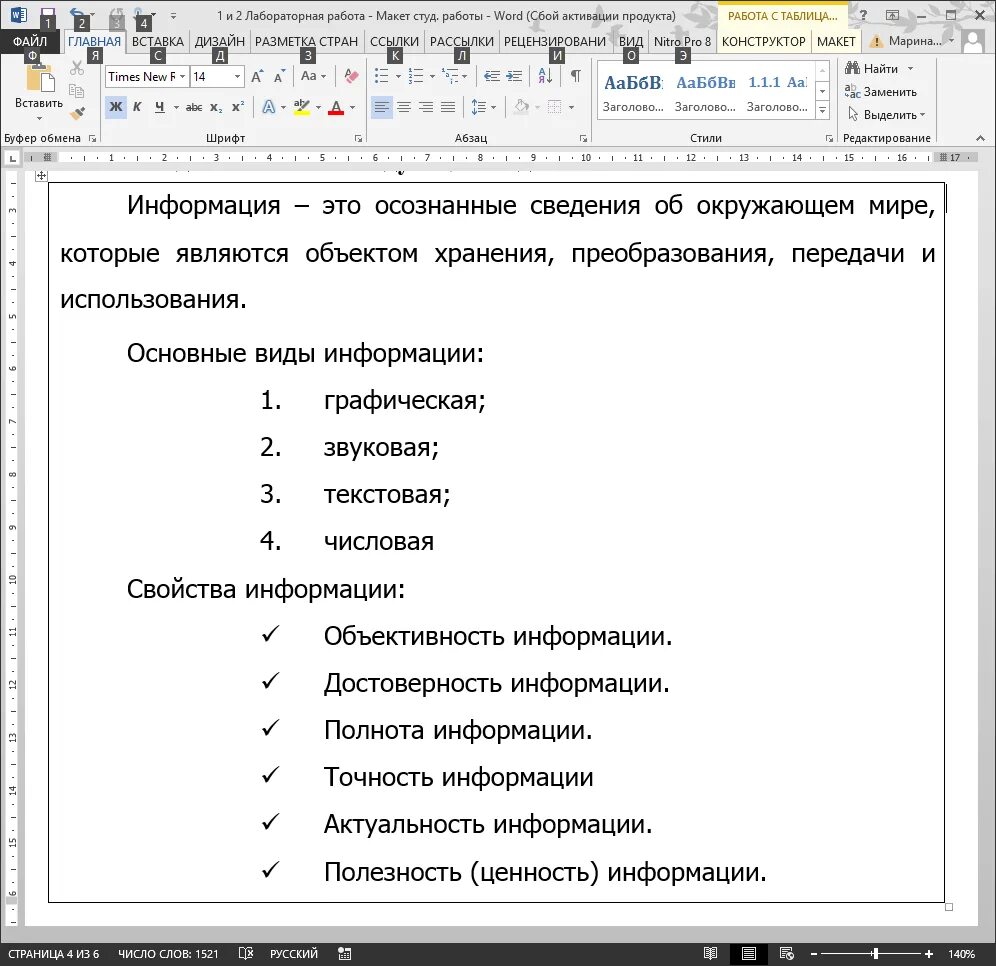Click page count СТРАНИЦА 4 ИЗ 6
The width and height of the screenshot is (996, 966).
[x=54, y=953]
